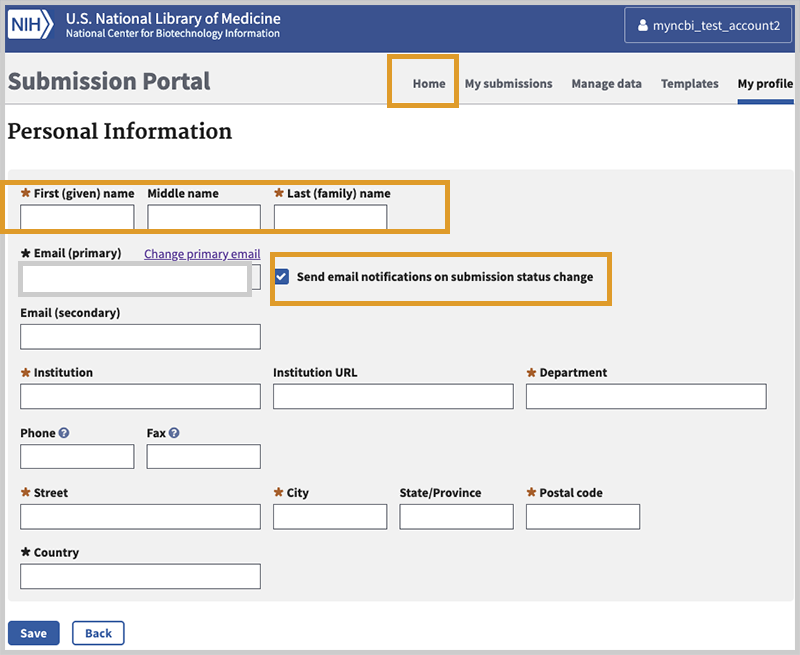Image resolution: width=800 pixels, height=655 pixels.
Task: Click the Country input field
Action: [140, 576]
